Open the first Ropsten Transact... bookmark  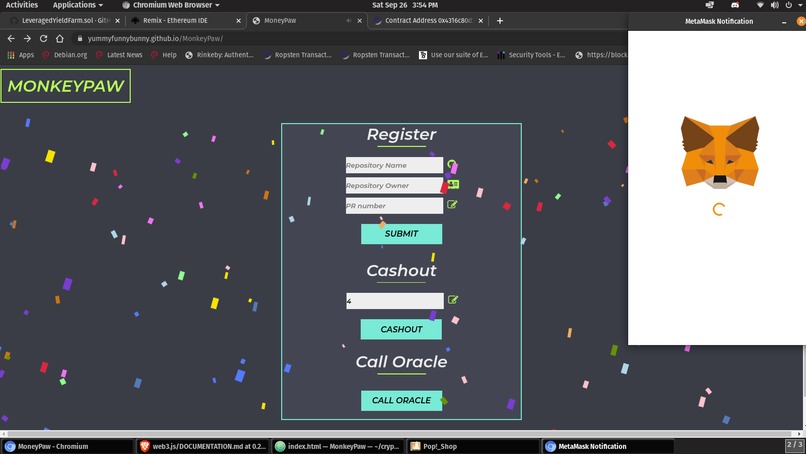click(298, 55)
